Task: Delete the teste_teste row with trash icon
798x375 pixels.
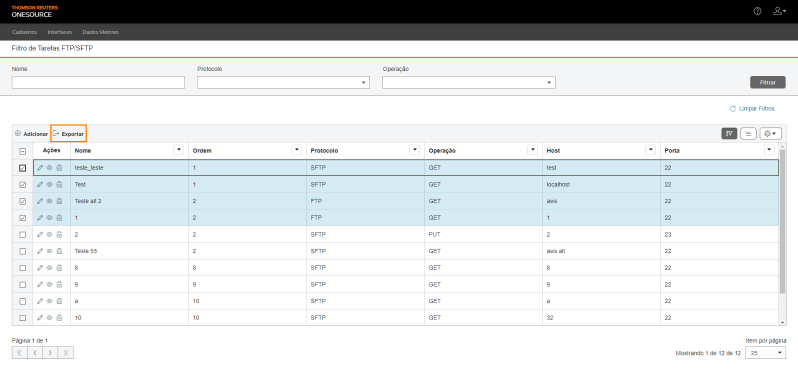Action: click(59, 167)
